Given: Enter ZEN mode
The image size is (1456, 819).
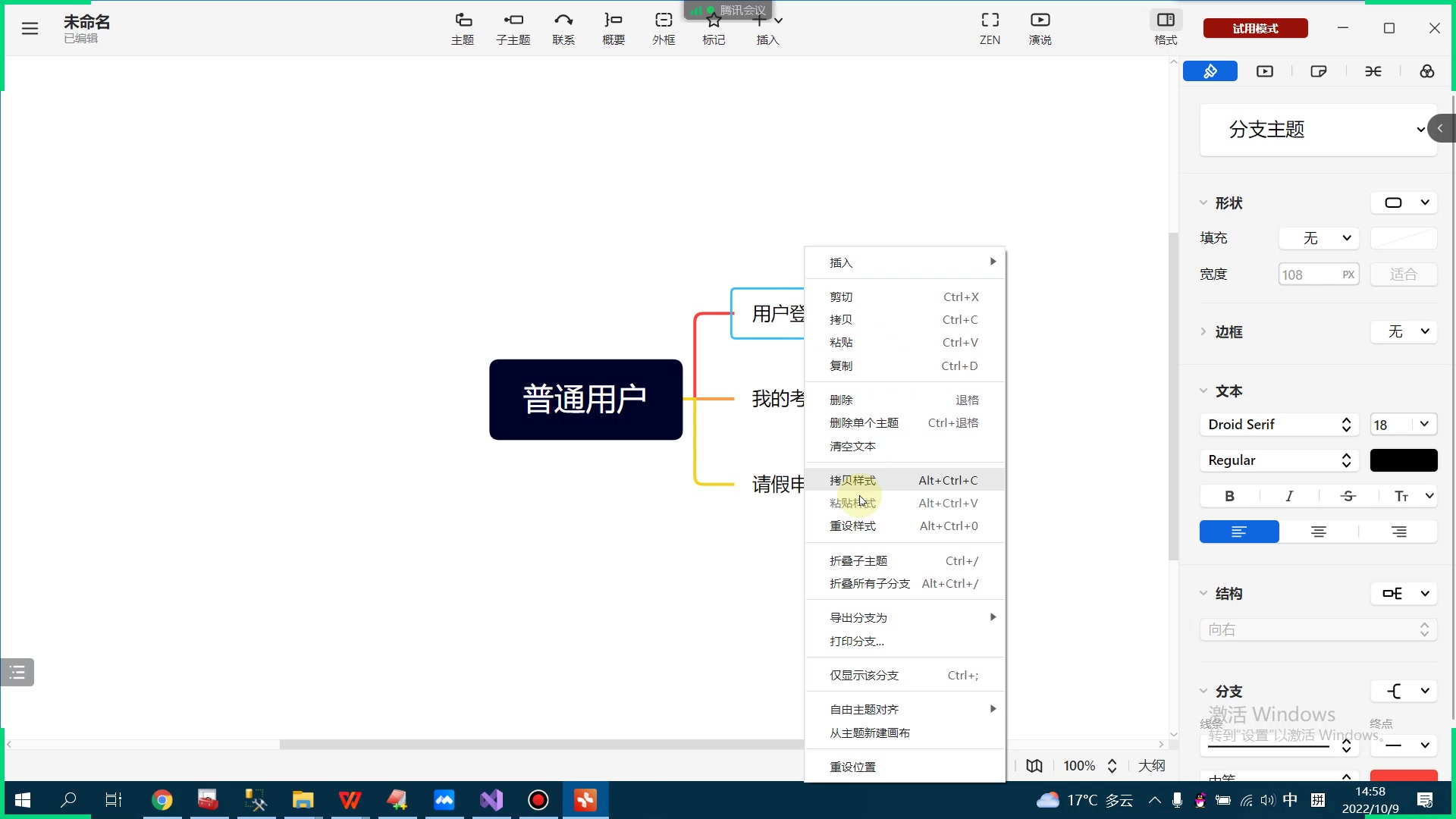Looking at the screenshot, I should click(x=990, y=28).
